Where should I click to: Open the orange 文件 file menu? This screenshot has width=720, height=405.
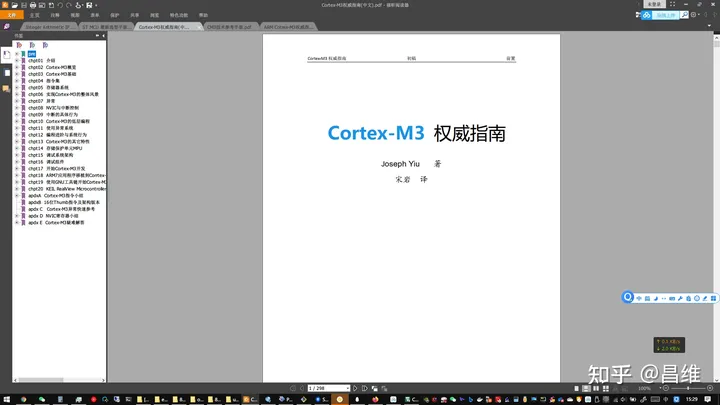[x=11, y=15]
